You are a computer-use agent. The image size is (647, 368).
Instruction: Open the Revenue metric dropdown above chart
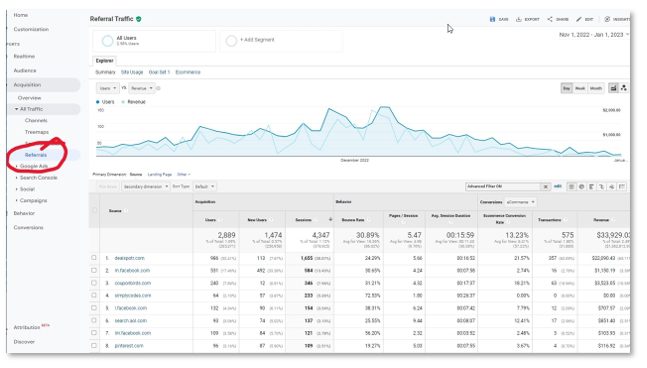click(142, 88)
